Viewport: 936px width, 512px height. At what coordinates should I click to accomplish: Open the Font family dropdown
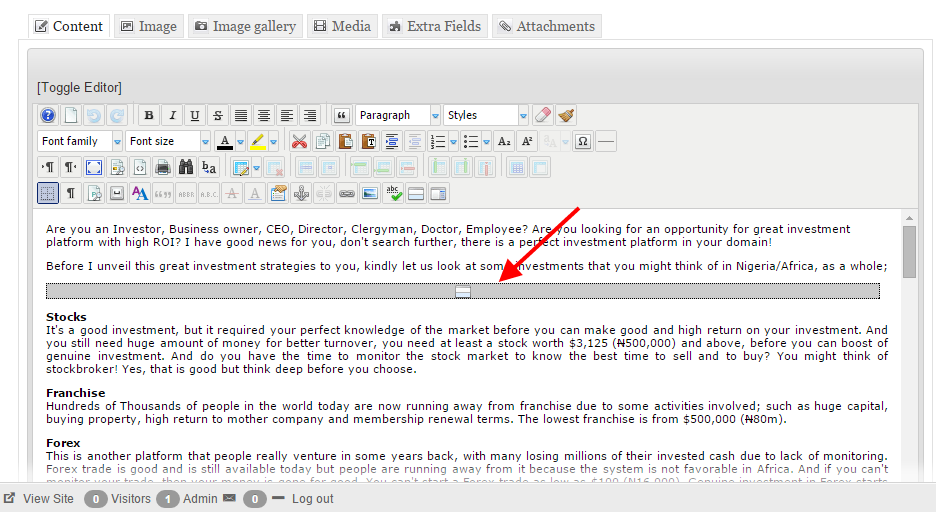point(80,141)
